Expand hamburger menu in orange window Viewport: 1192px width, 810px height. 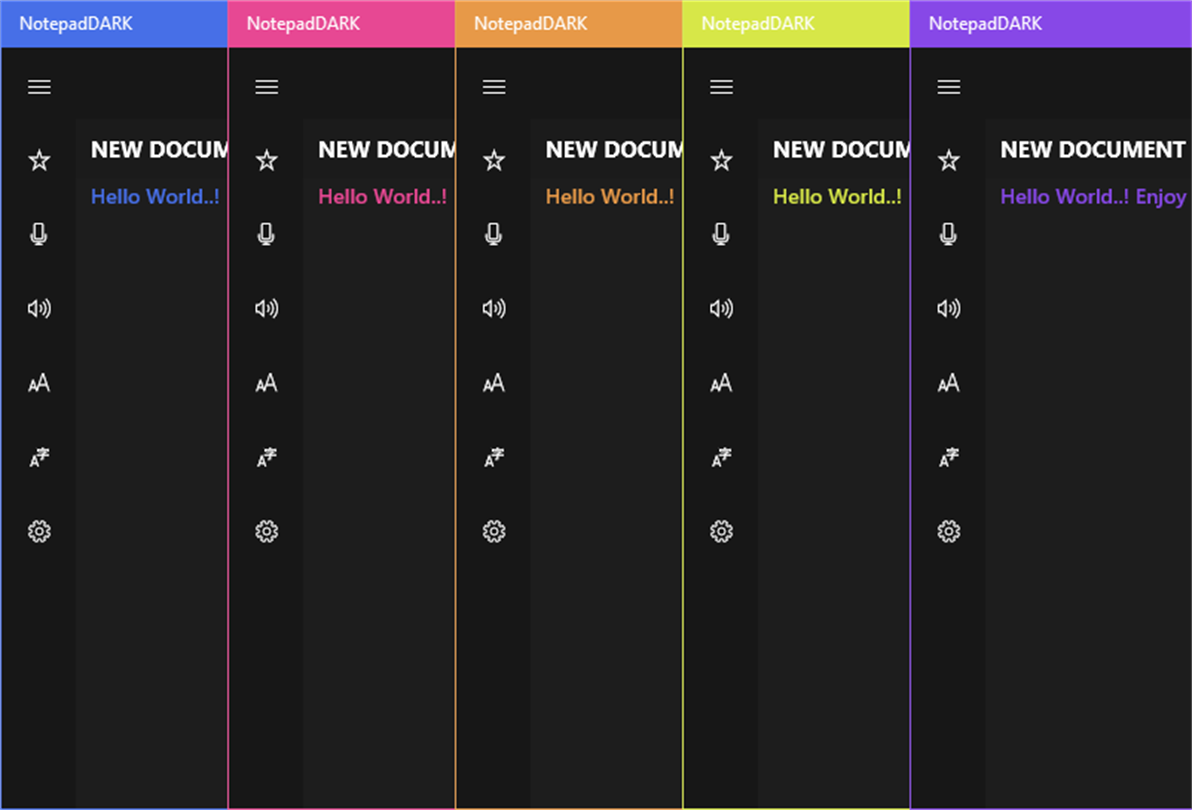493,87
